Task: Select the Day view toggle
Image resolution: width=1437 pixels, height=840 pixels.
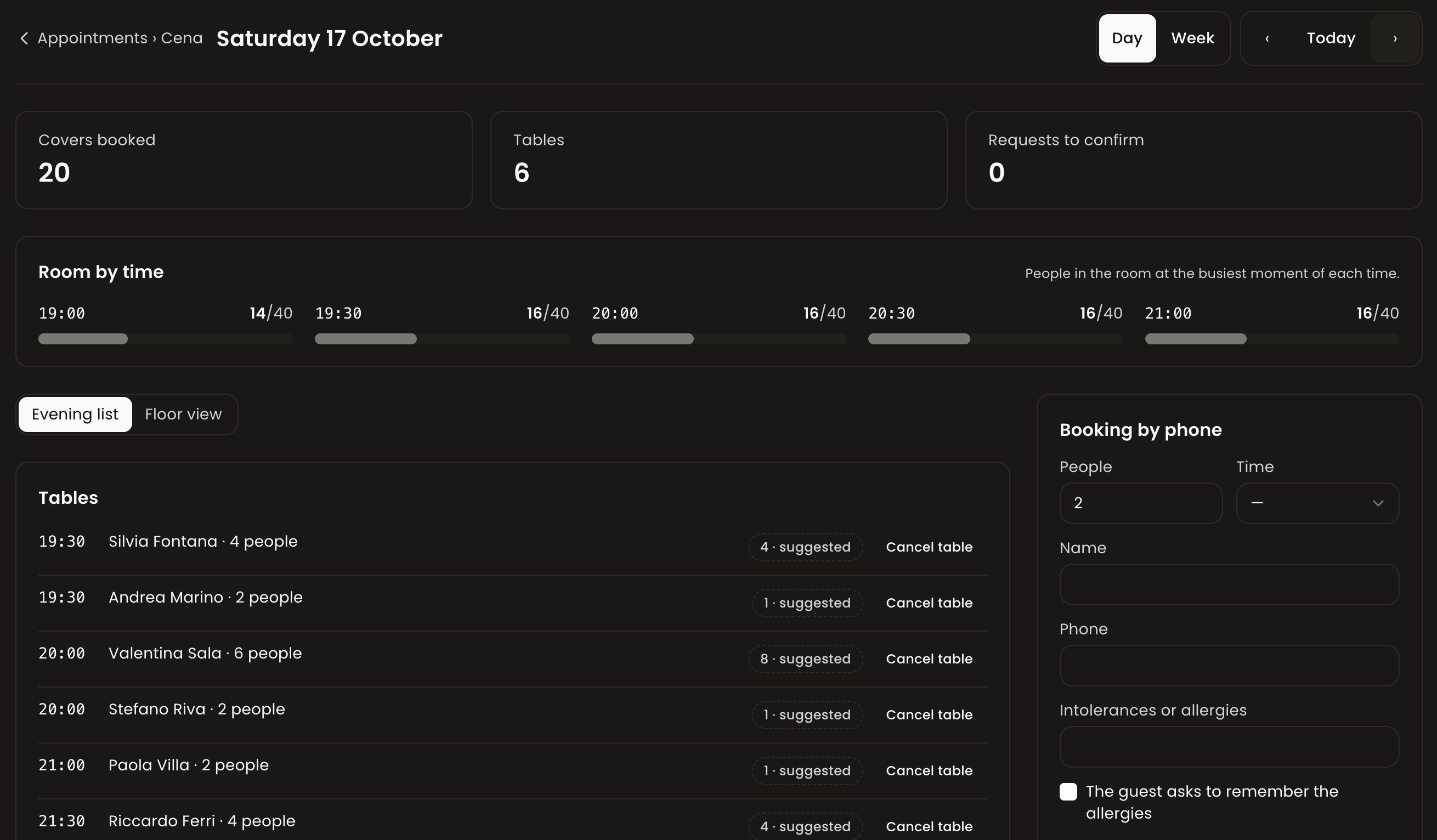Action: (1127, 38)
